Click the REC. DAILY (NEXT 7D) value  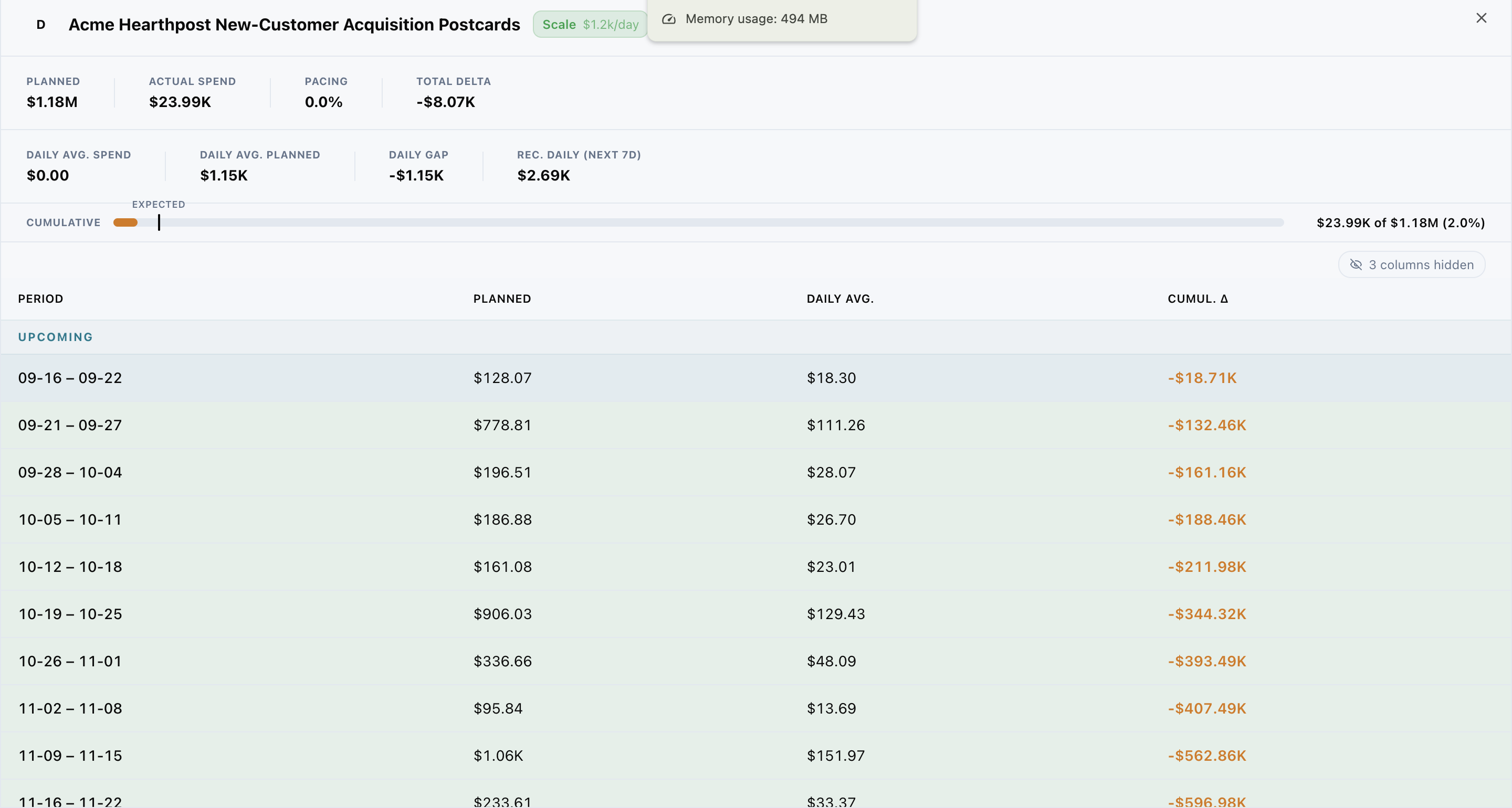click(543, 175)
